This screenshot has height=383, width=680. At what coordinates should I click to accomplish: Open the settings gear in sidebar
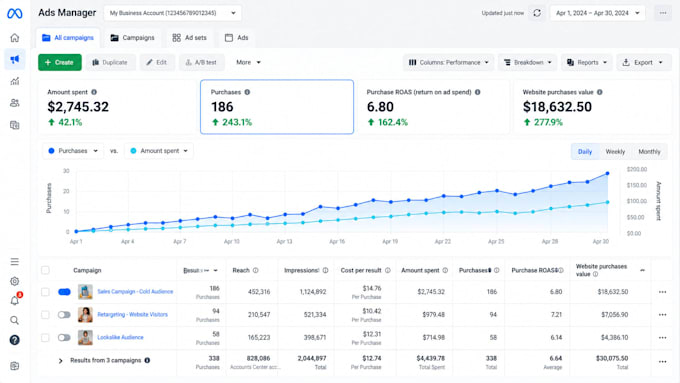(x=14, y=281)
